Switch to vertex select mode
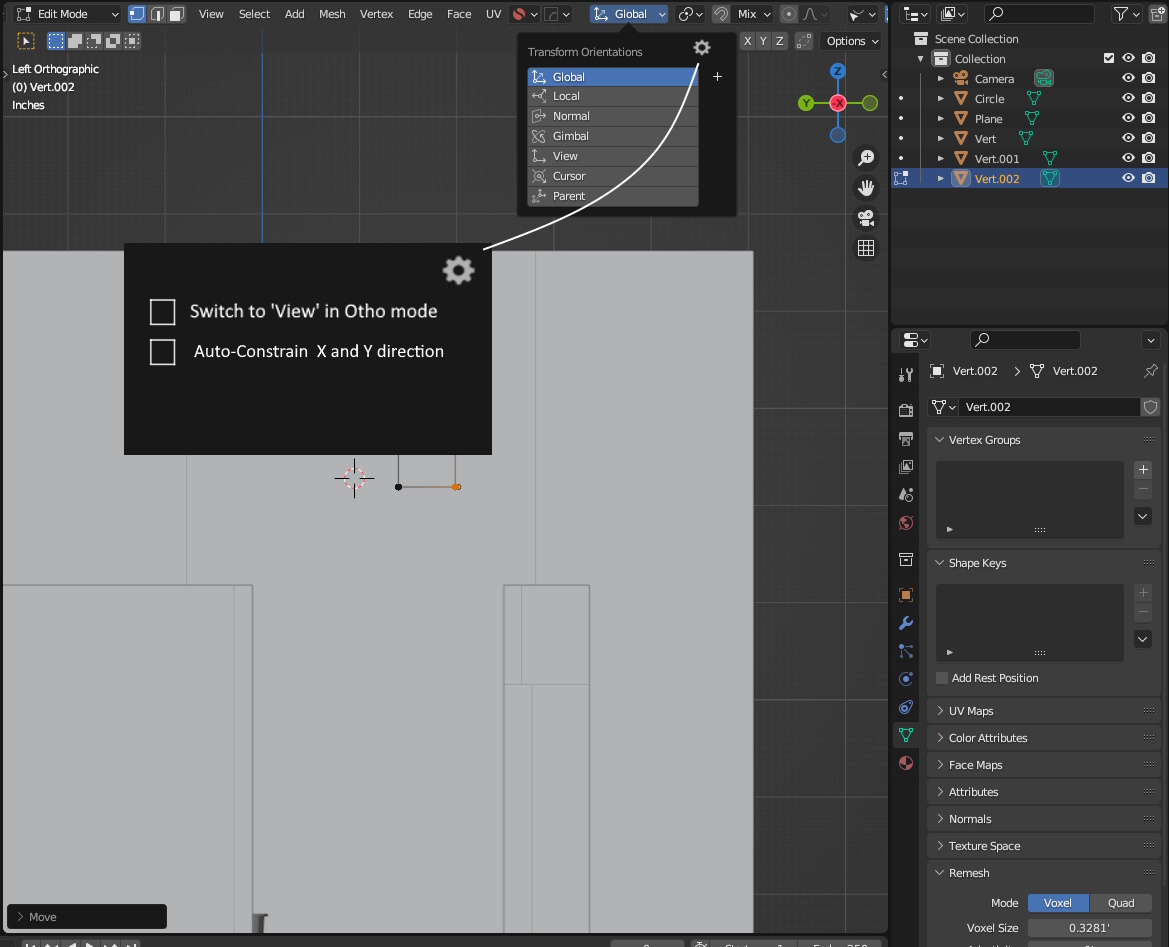 pos(136,14)
